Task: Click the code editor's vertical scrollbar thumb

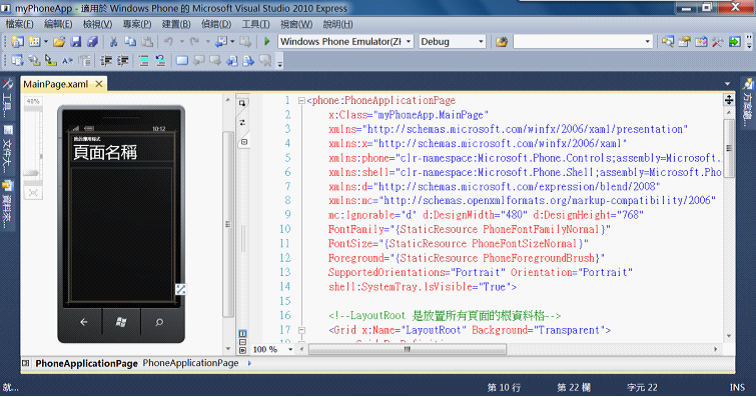Action: click(x=729, y=148)
